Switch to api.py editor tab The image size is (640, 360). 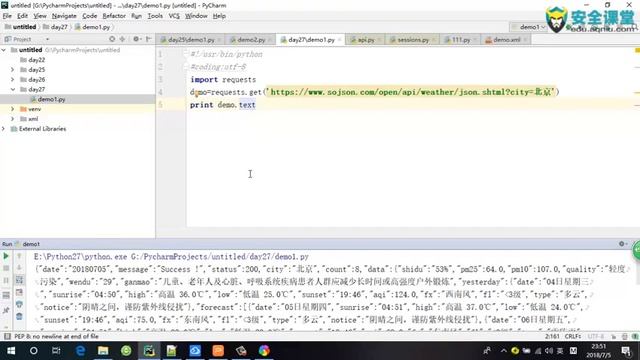click(365, 40)
